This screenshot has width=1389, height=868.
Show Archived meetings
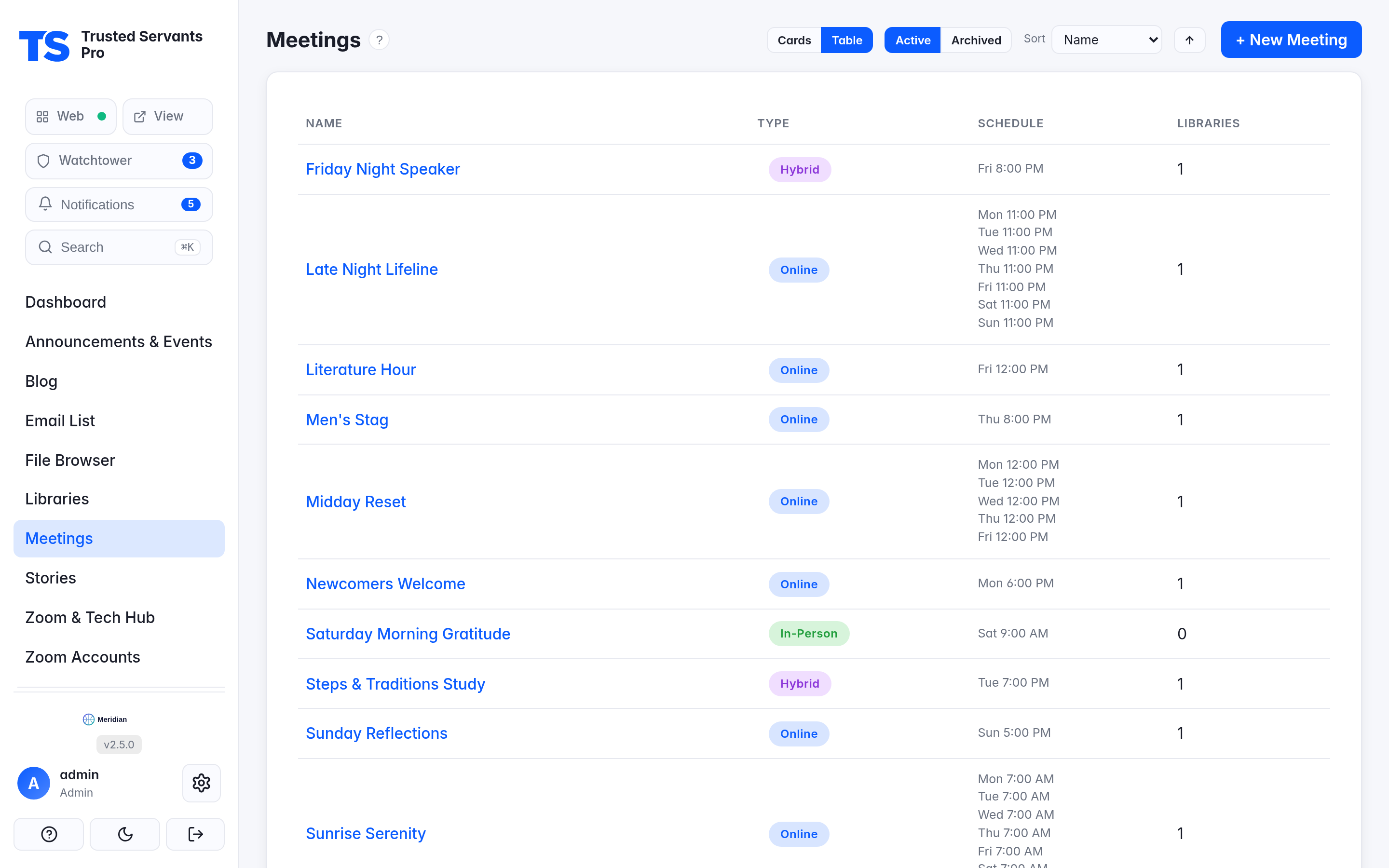point(976,40)
